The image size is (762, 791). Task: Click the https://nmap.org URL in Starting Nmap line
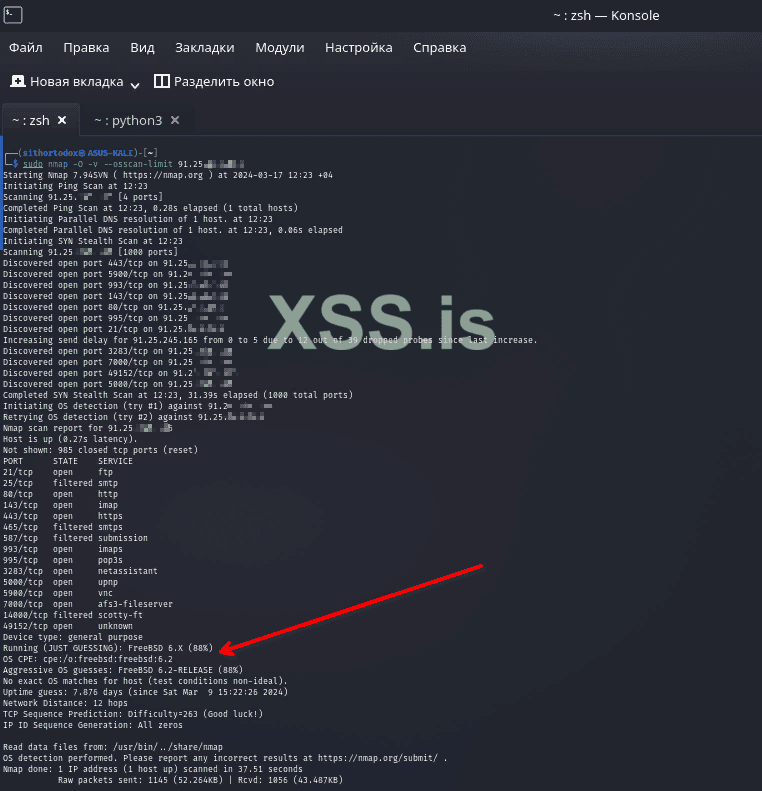coord(163,175)
